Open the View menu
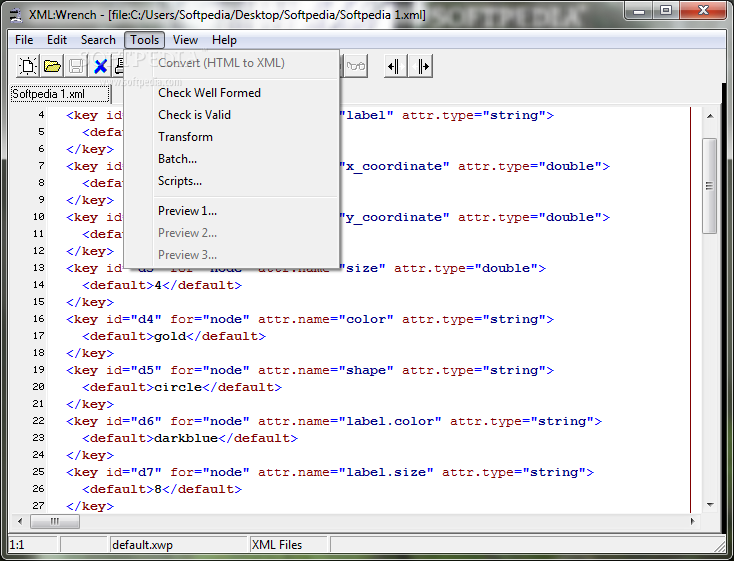Screen dimensions: 734x561 pyautogui.click(x=185, y=40)
